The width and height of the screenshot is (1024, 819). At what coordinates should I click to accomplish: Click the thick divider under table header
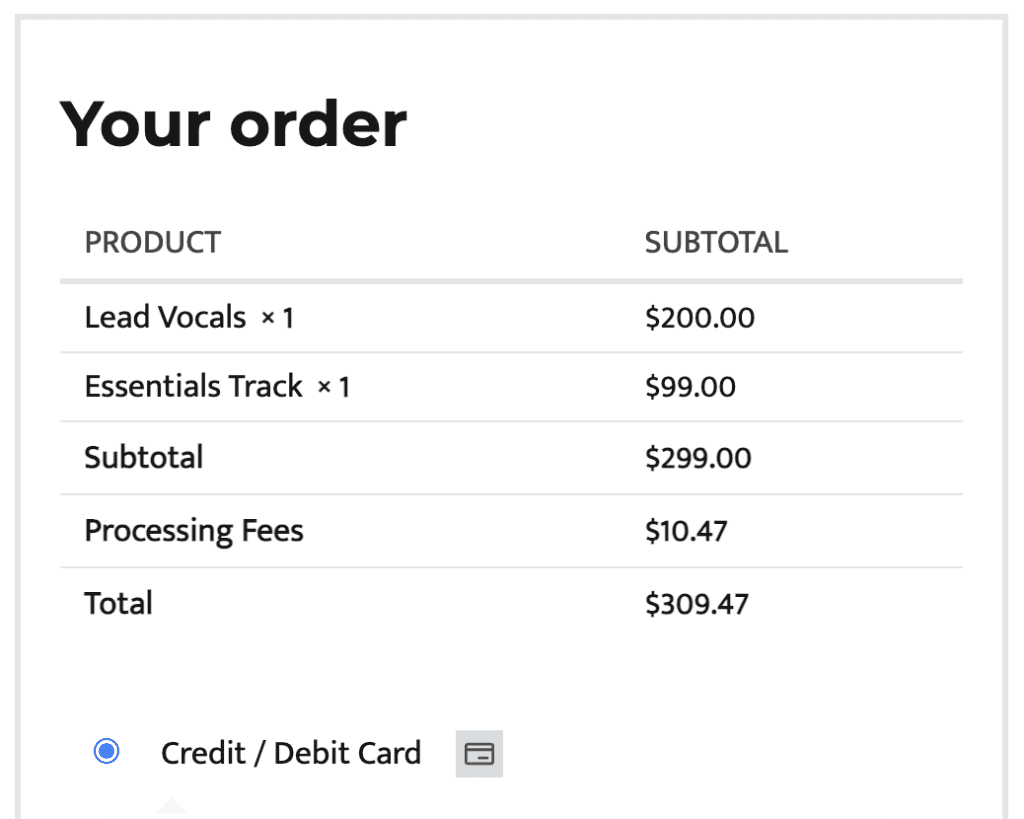coord(511,281)
